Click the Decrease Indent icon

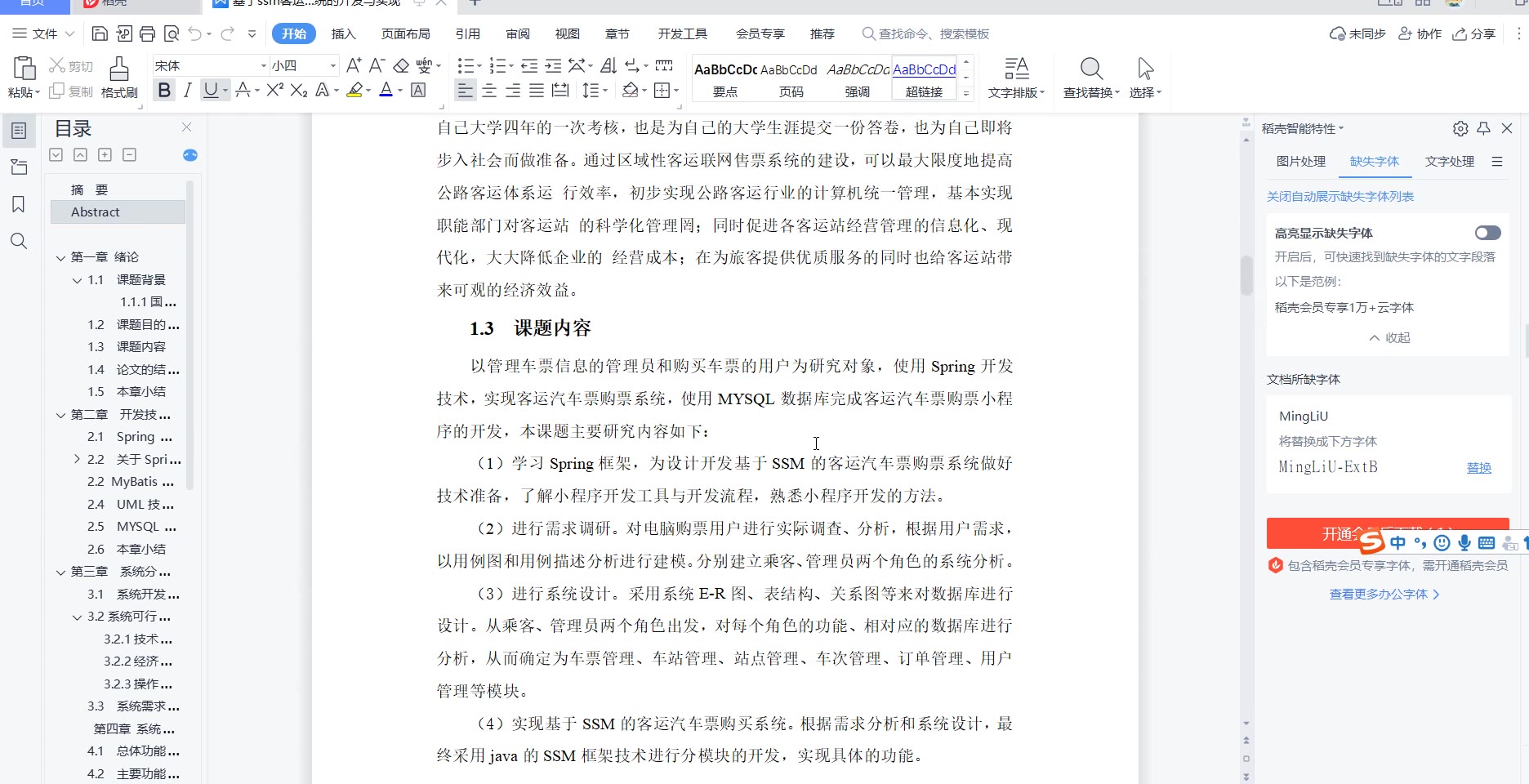click(529, 65)
